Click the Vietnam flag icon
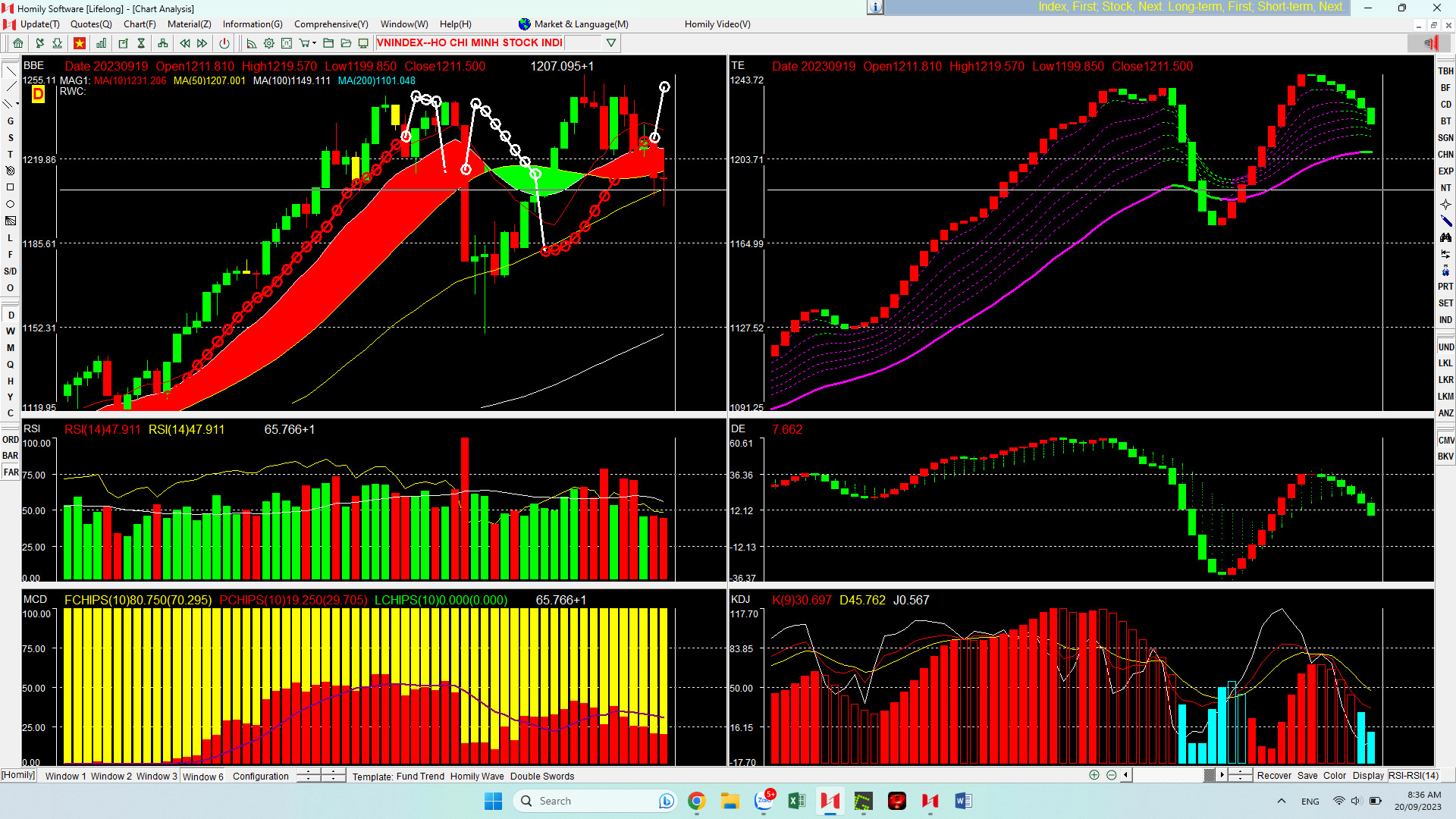 click(79, 43)
